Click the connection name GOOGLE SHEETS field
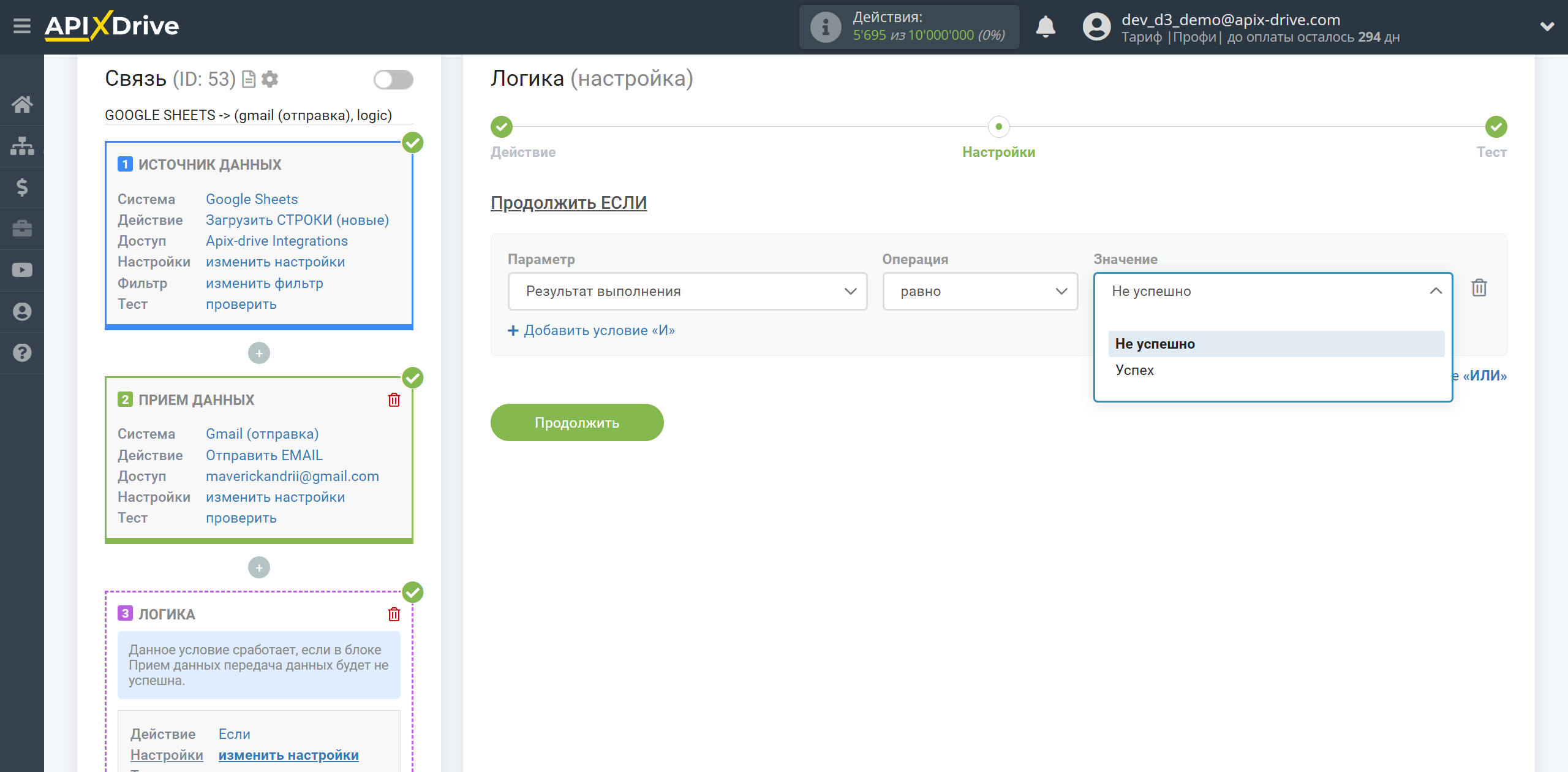The image size is (1568, 772). [258, 116]
